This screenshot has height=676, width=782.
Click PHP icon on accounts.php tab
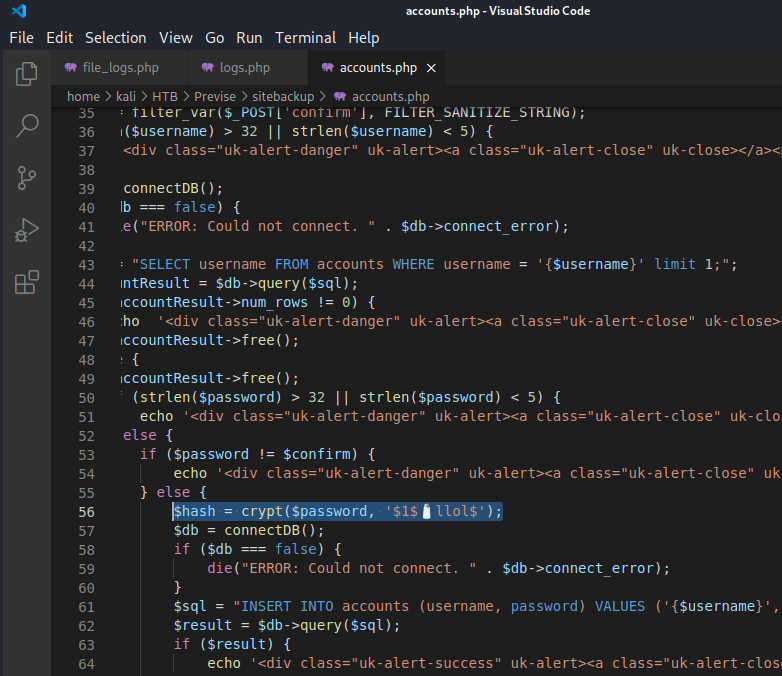(327, 68)
